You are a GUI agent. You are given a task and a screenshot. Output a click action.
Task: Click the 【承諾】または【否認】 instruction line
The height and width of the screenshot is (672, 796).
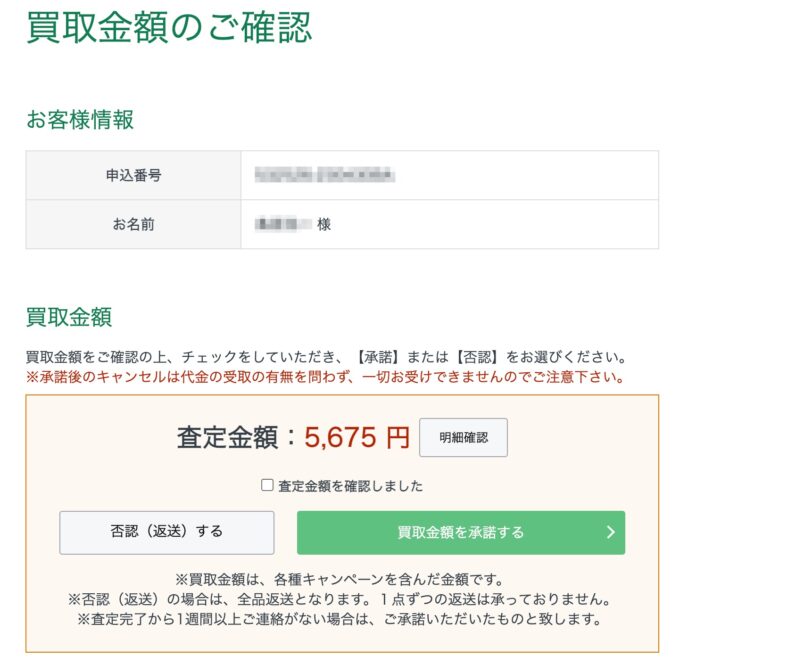point(326,357)
